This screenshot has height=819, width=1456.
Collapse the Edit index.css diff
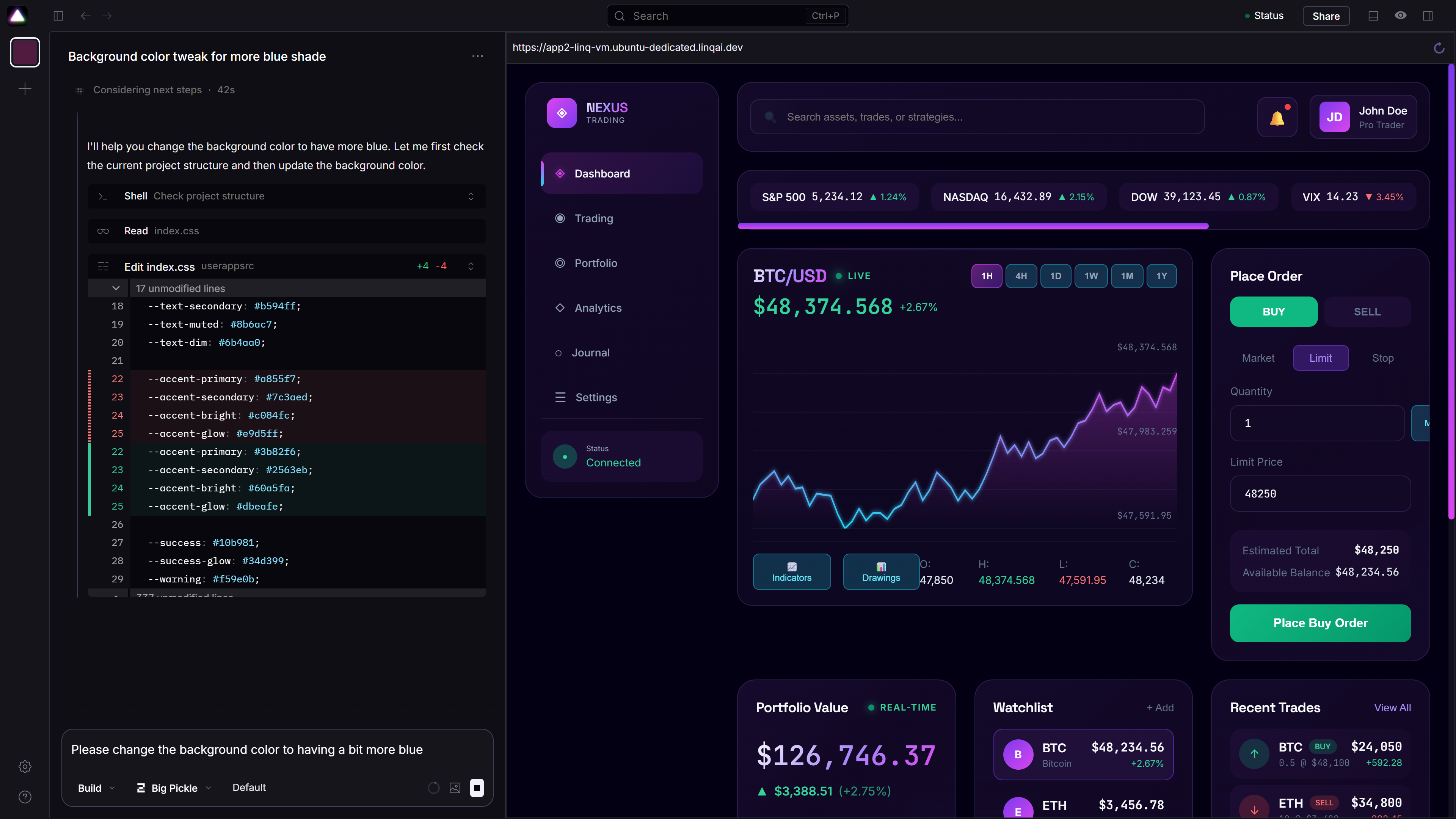coord(471,266)
